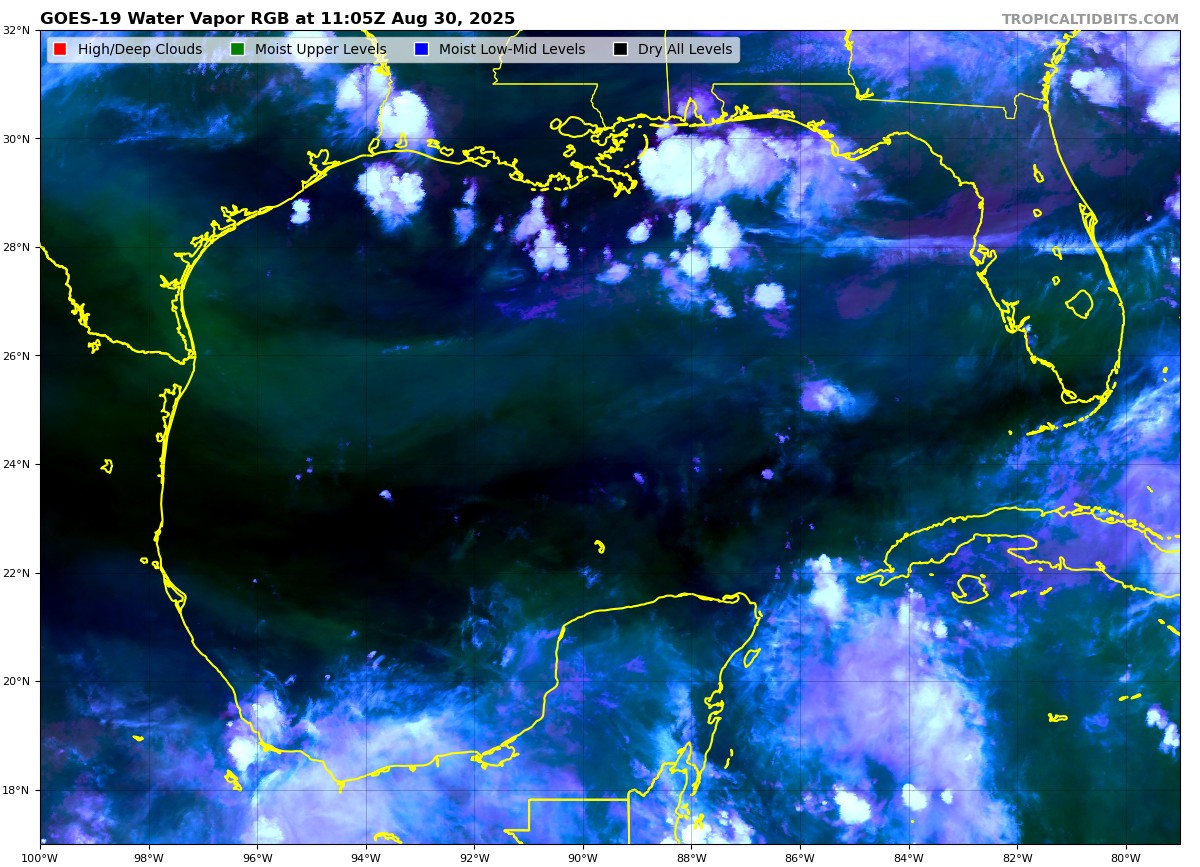1200x867 pixels.
Task: Click the 84°W longitude axis label
Action: pyautogui.click(x=909, y=857)
